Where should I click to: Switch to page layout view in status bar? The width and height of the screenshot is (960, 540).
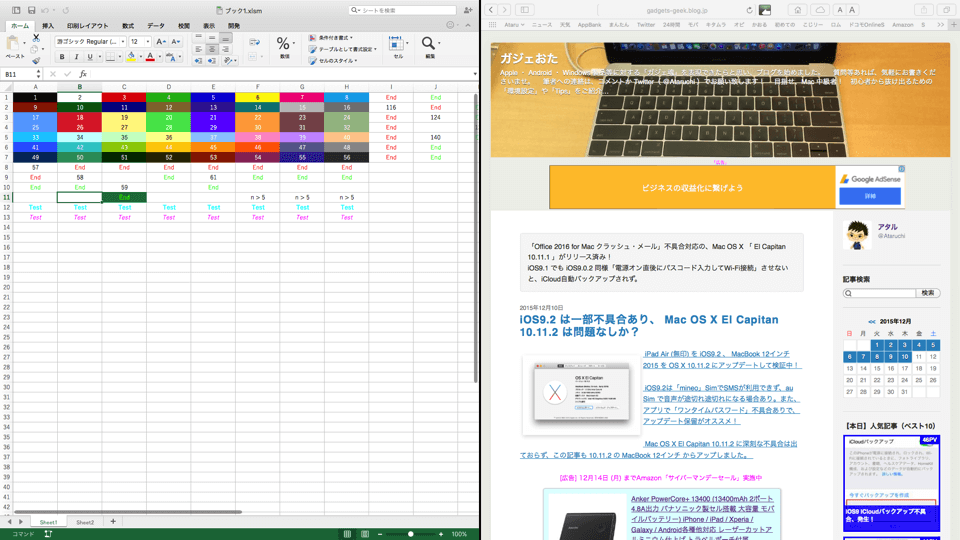point(365,534)
